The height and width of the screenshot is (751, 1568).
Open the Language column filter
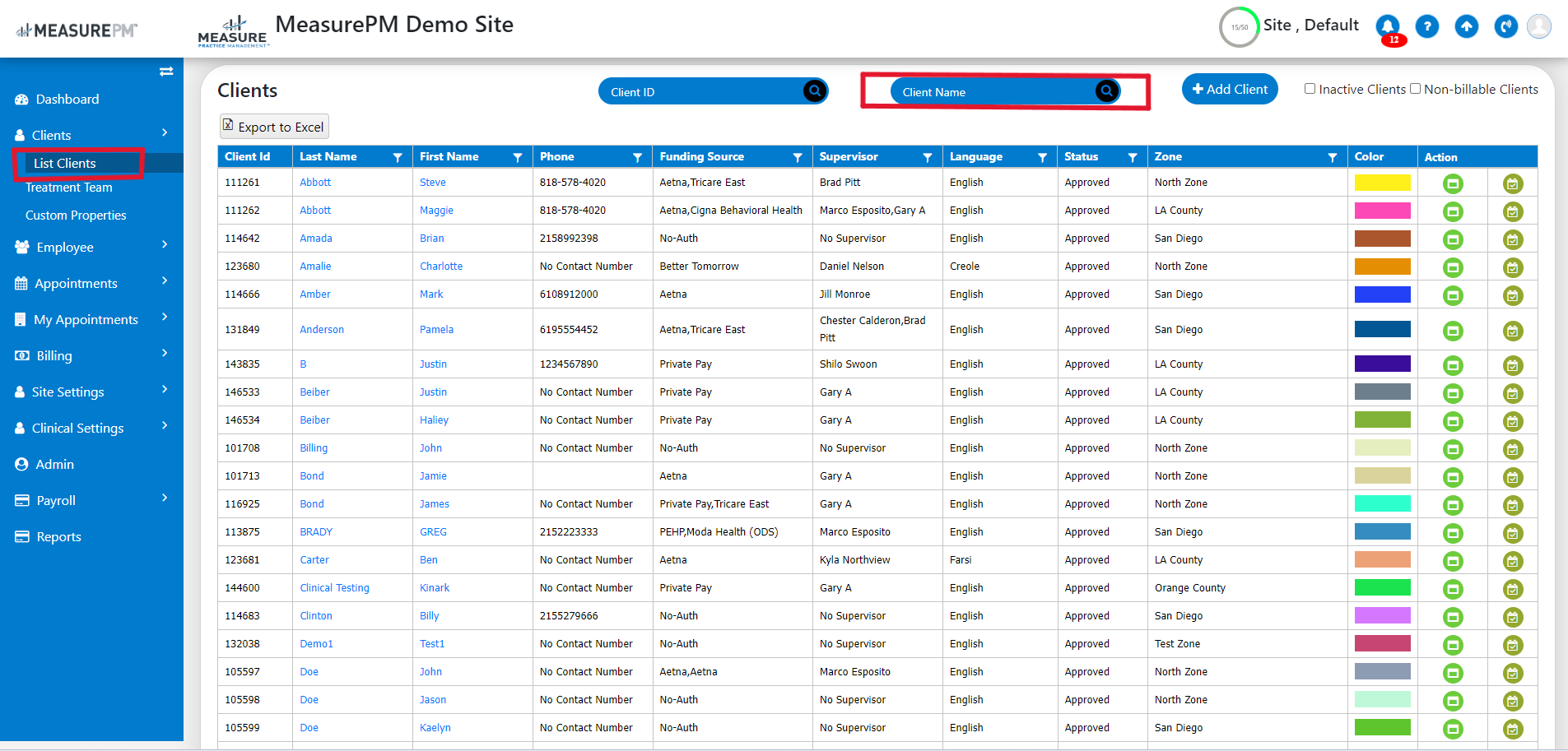(x=1042, y=157)
